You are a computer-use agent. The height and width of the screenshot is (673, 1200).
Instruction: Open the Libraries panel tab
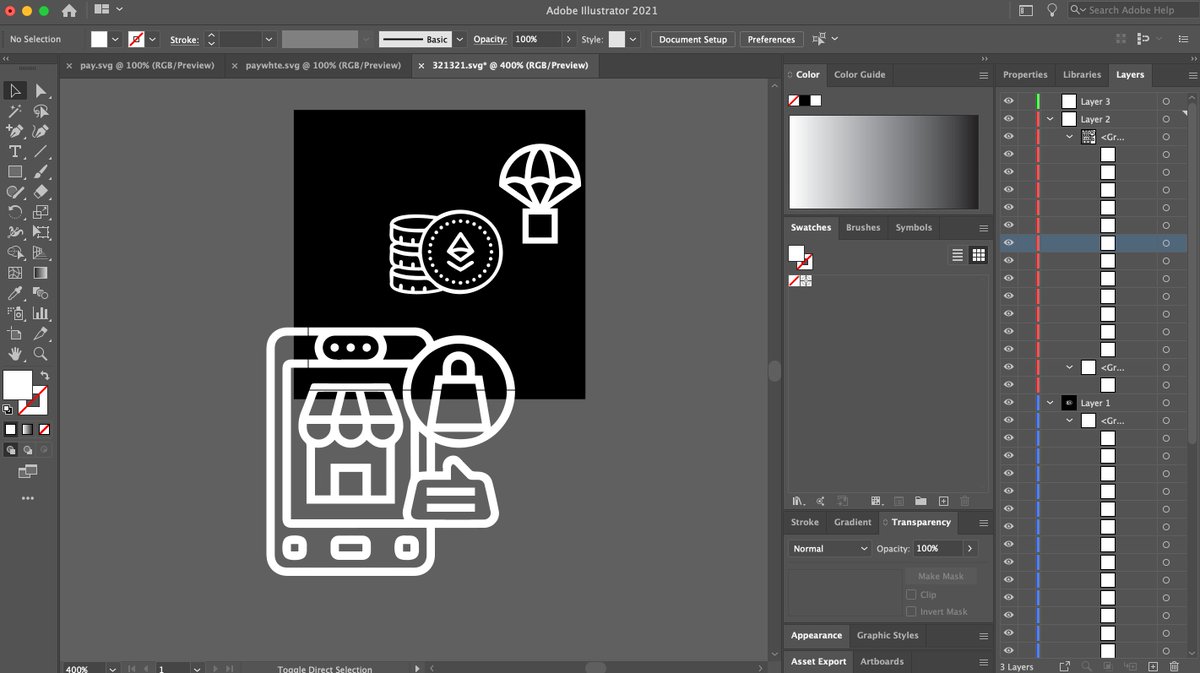(1081, 74)
